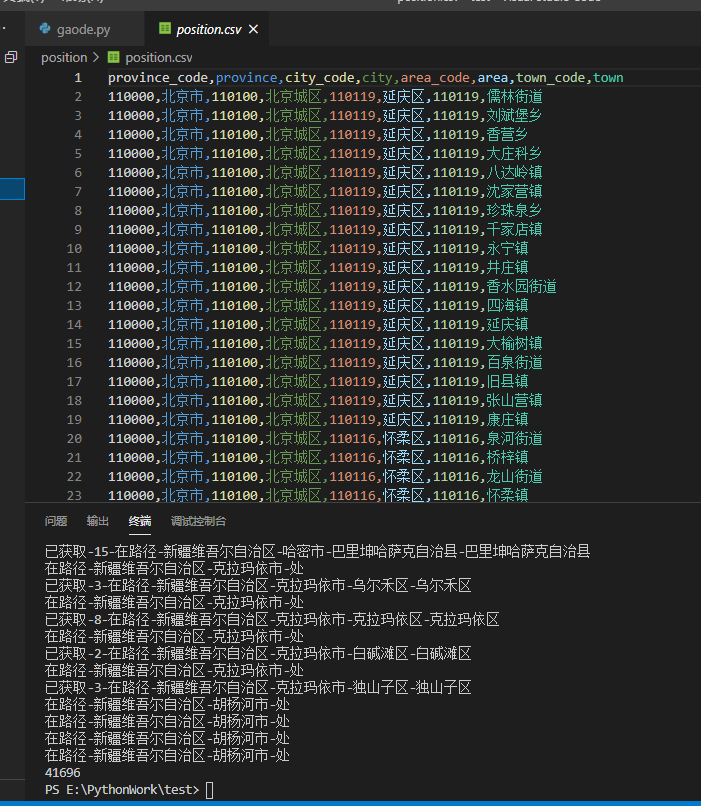Click terminal line with 乌尔禾区
Image resolution: width=701 pixels, height=806 pixels.
258,585
